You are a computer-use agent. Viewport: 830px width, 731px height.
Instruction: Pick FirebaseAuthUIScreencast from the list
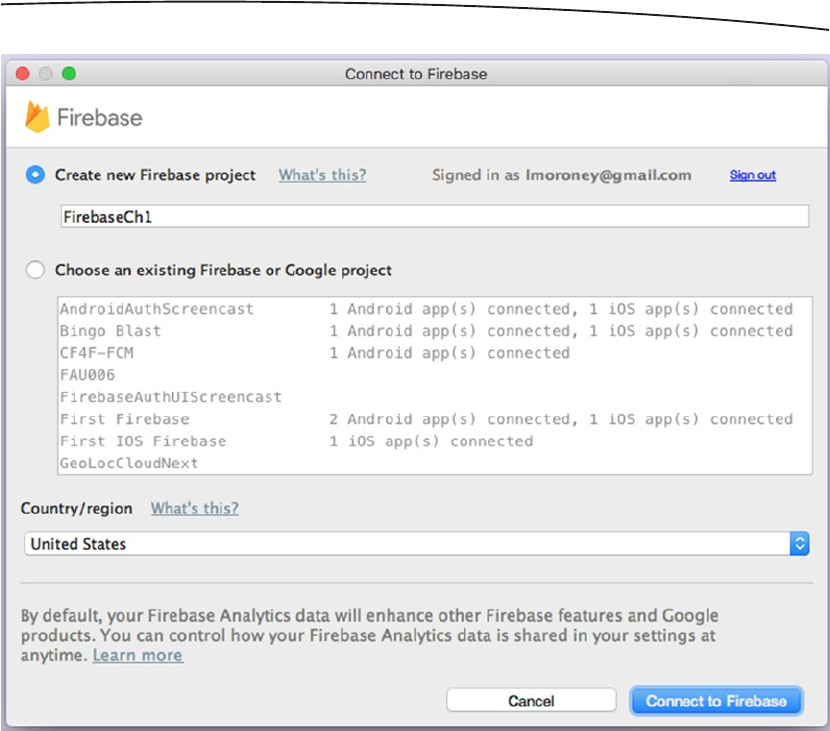point(171,397)
